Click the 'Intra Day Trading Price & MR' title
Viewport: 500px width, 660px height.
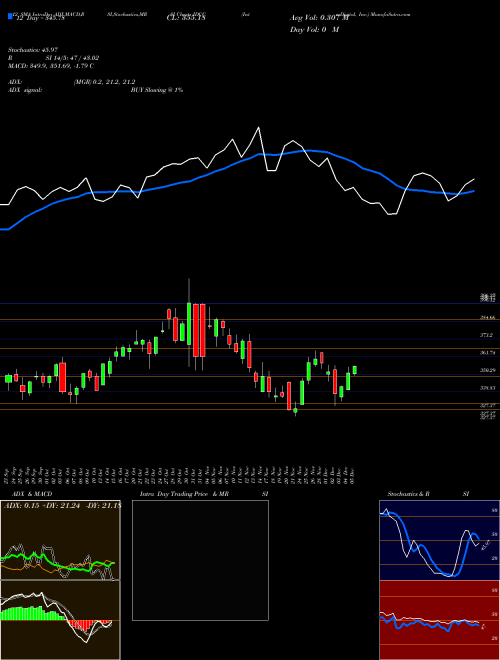184,494
